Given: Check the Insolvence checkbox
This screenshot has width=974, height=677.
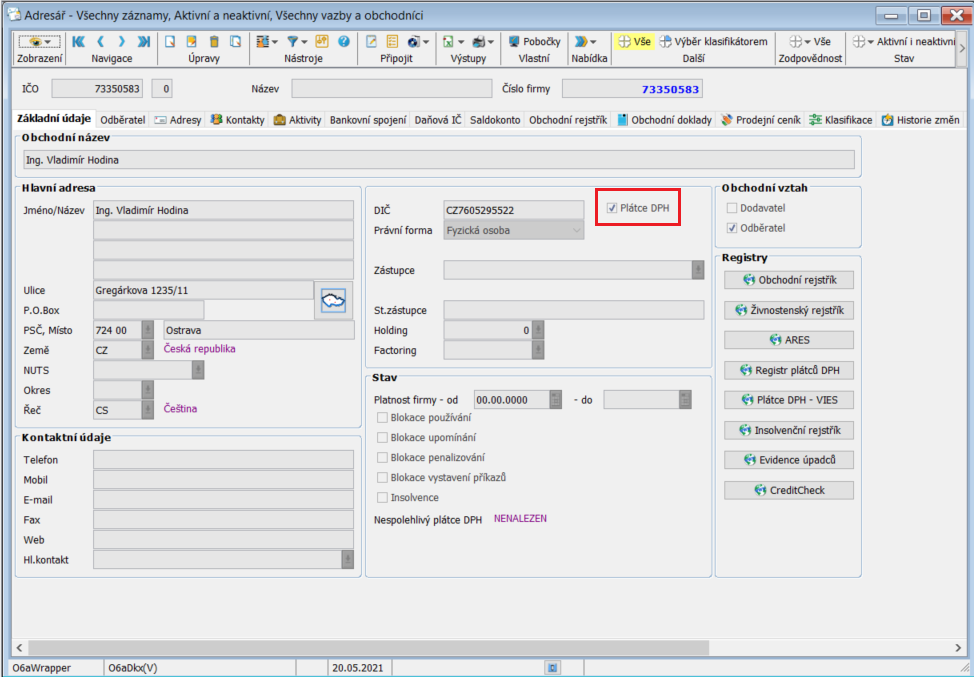Looking at the screenshot, I should (382, 497).
